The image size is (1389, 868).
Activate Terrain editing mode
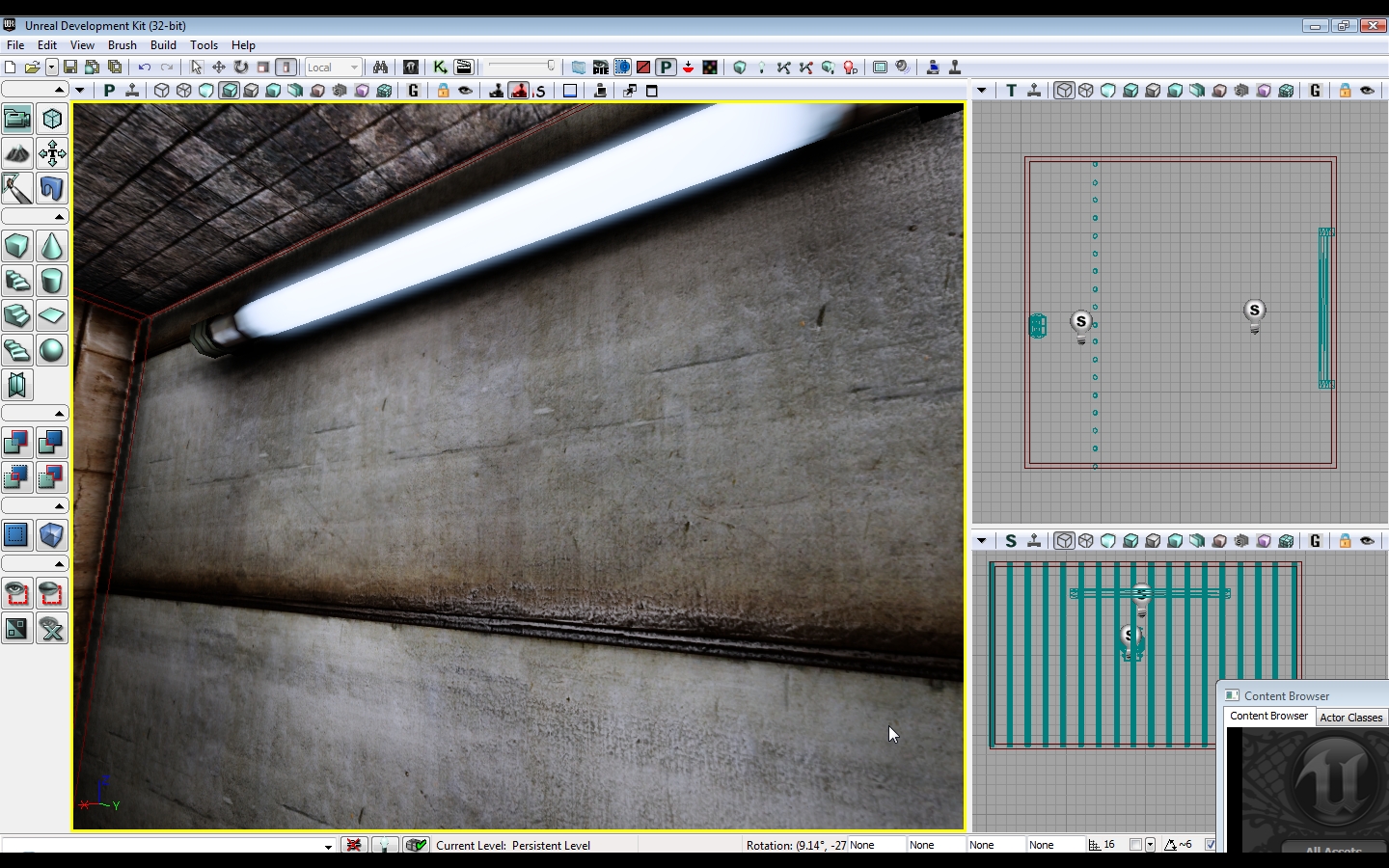tap(17, 153)
